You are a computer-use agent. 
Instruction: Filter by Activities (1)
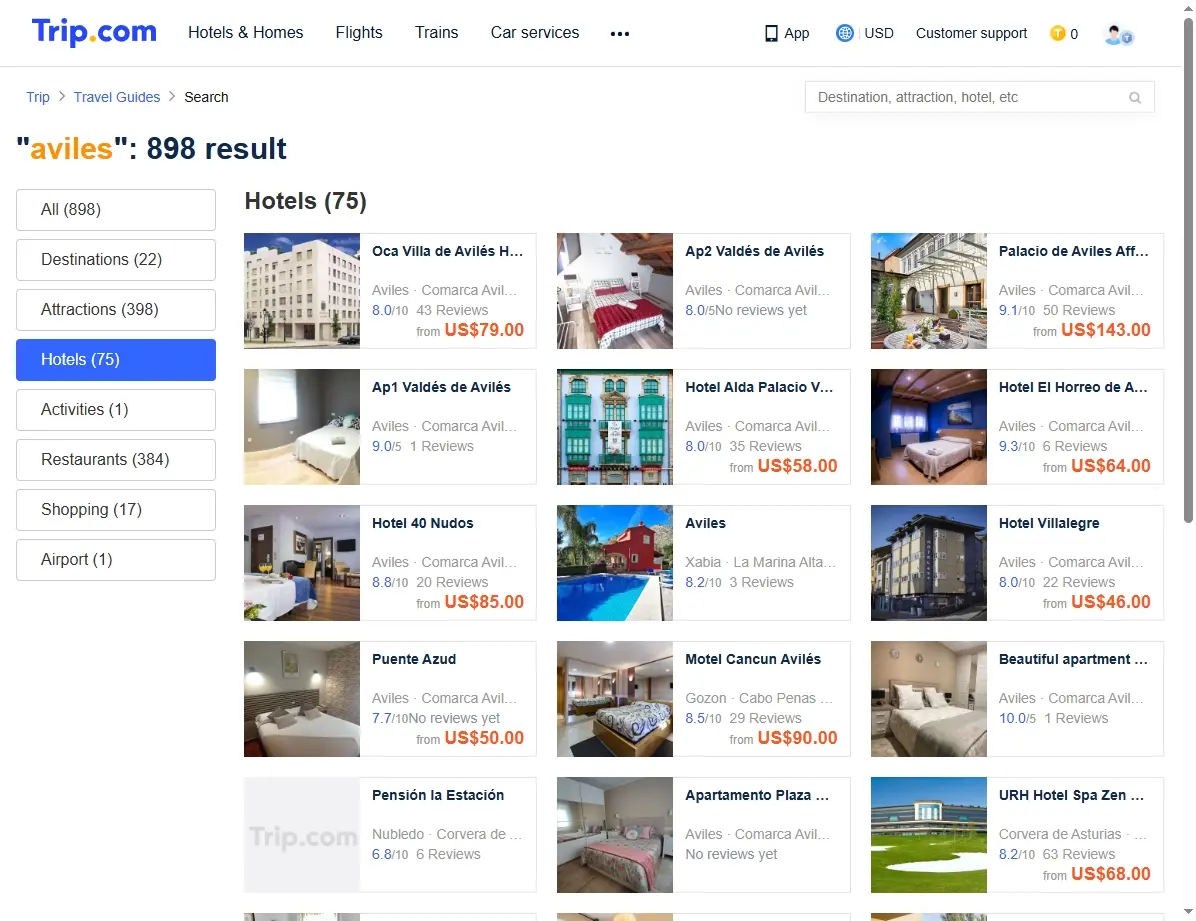pos(116,410)
